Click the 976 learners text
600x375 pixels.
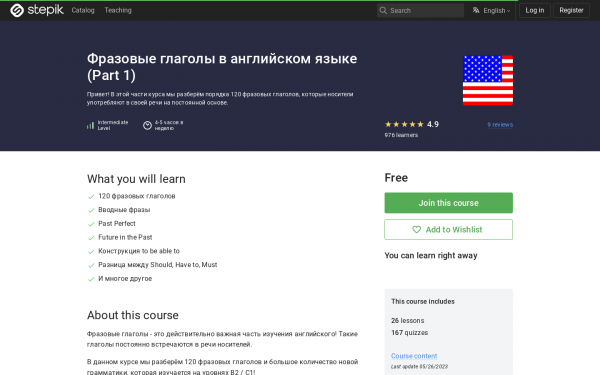(401, 135)
